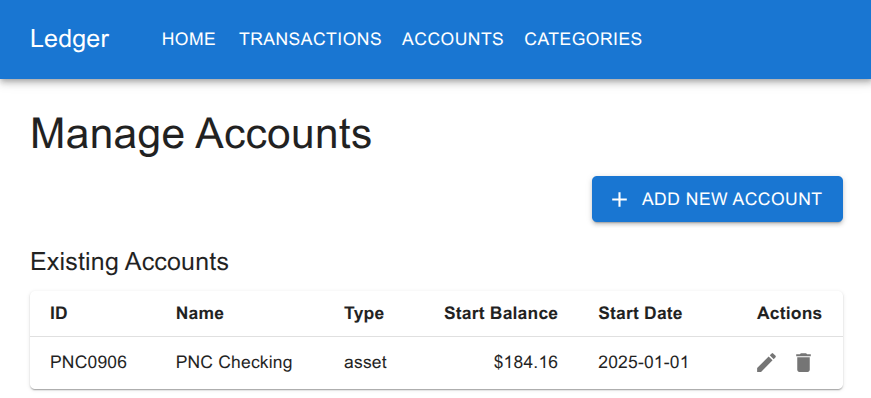Click the plus icon on Add New Account

pos(619,200)
